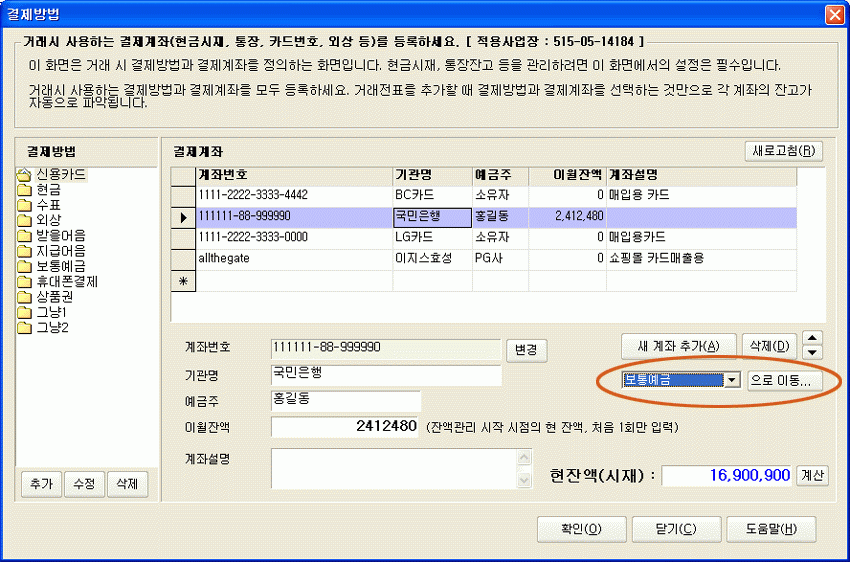Click the 계좌설명 text area
Image resolution: width=850 pixels, height=562 pixels.
coord(395,469)
